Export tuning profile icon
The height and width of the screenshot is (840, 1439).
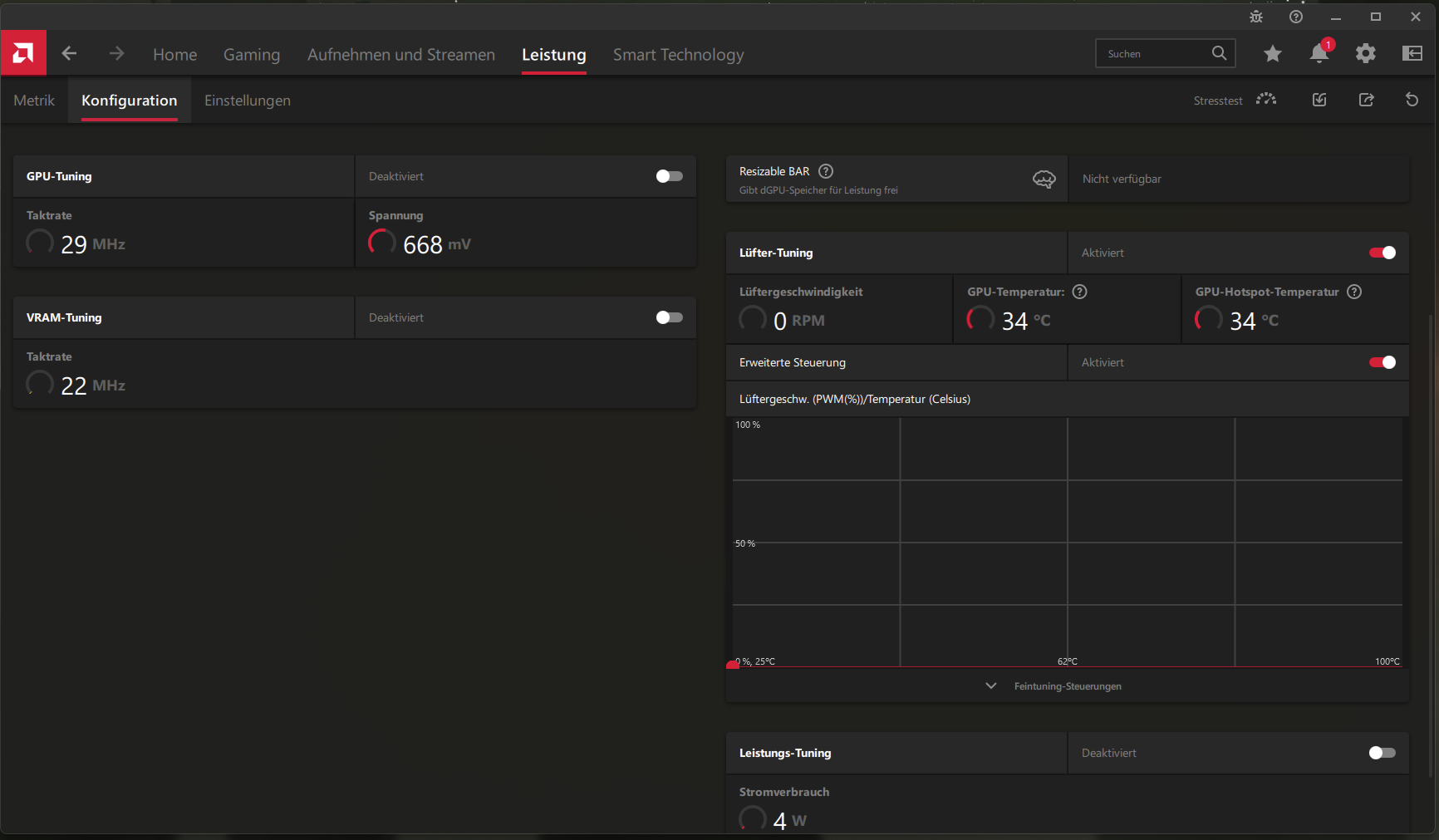(1366, 100)
